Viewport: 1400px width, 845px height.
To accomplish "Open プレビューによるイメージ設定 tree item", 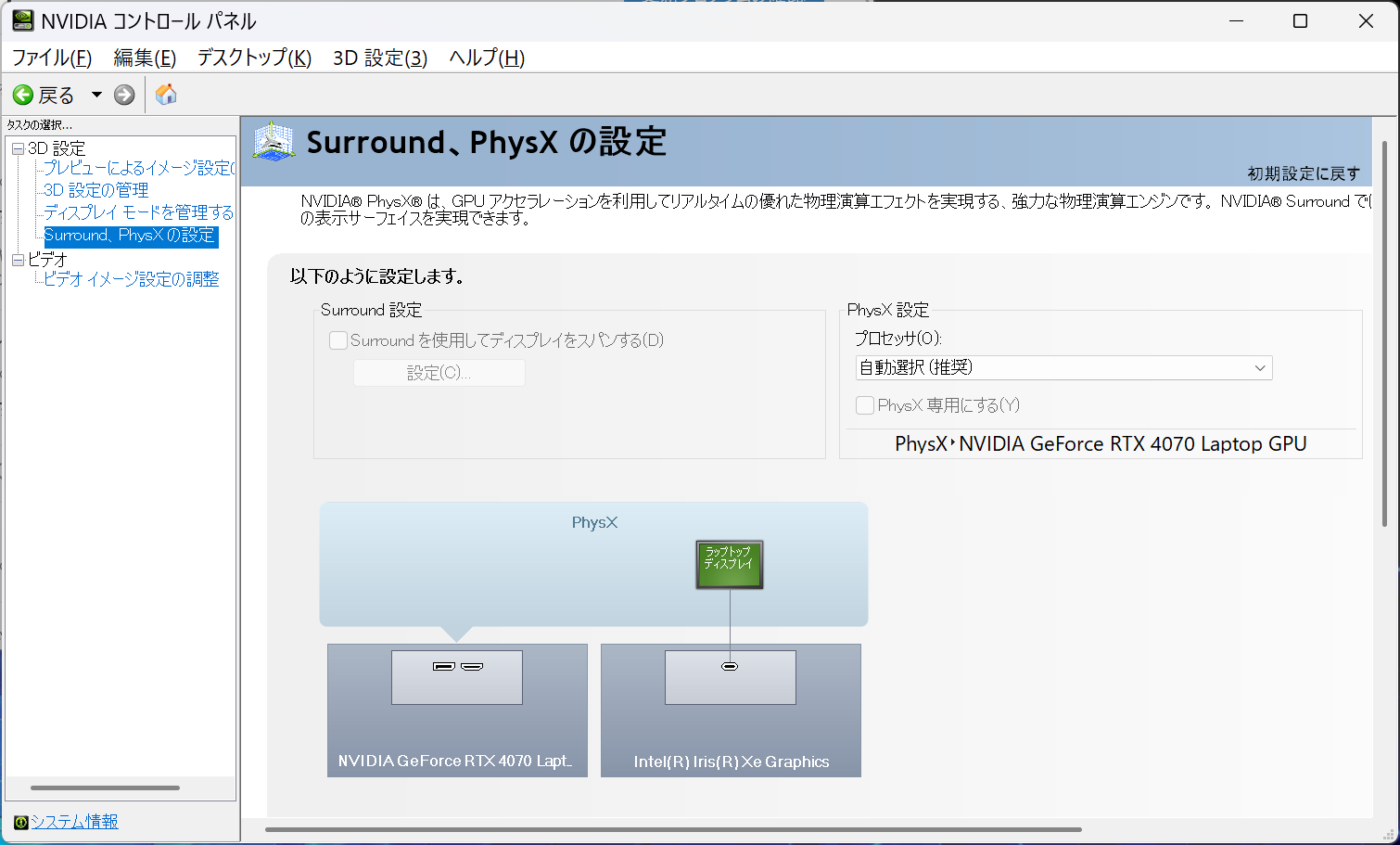I will pos(139,168).
